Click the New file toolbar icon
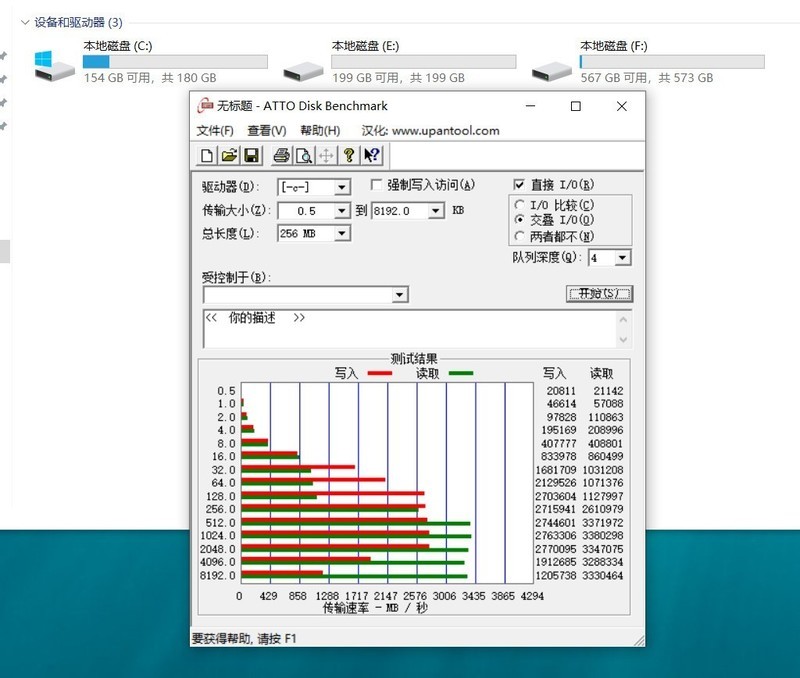This screenshot has width=800, height=678. tap(207, 155)
